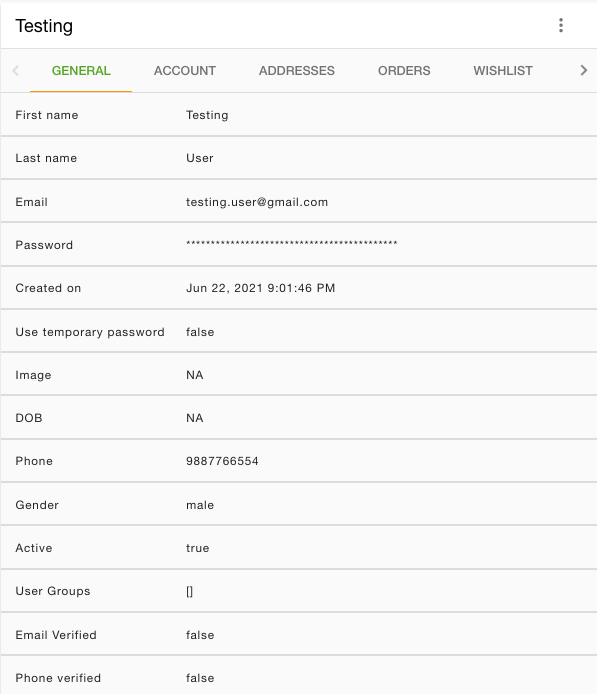The width and height of the screenshot is (597, 694).
Task: Click the left tab scroll chevron
Action: [x=15, y=70]
